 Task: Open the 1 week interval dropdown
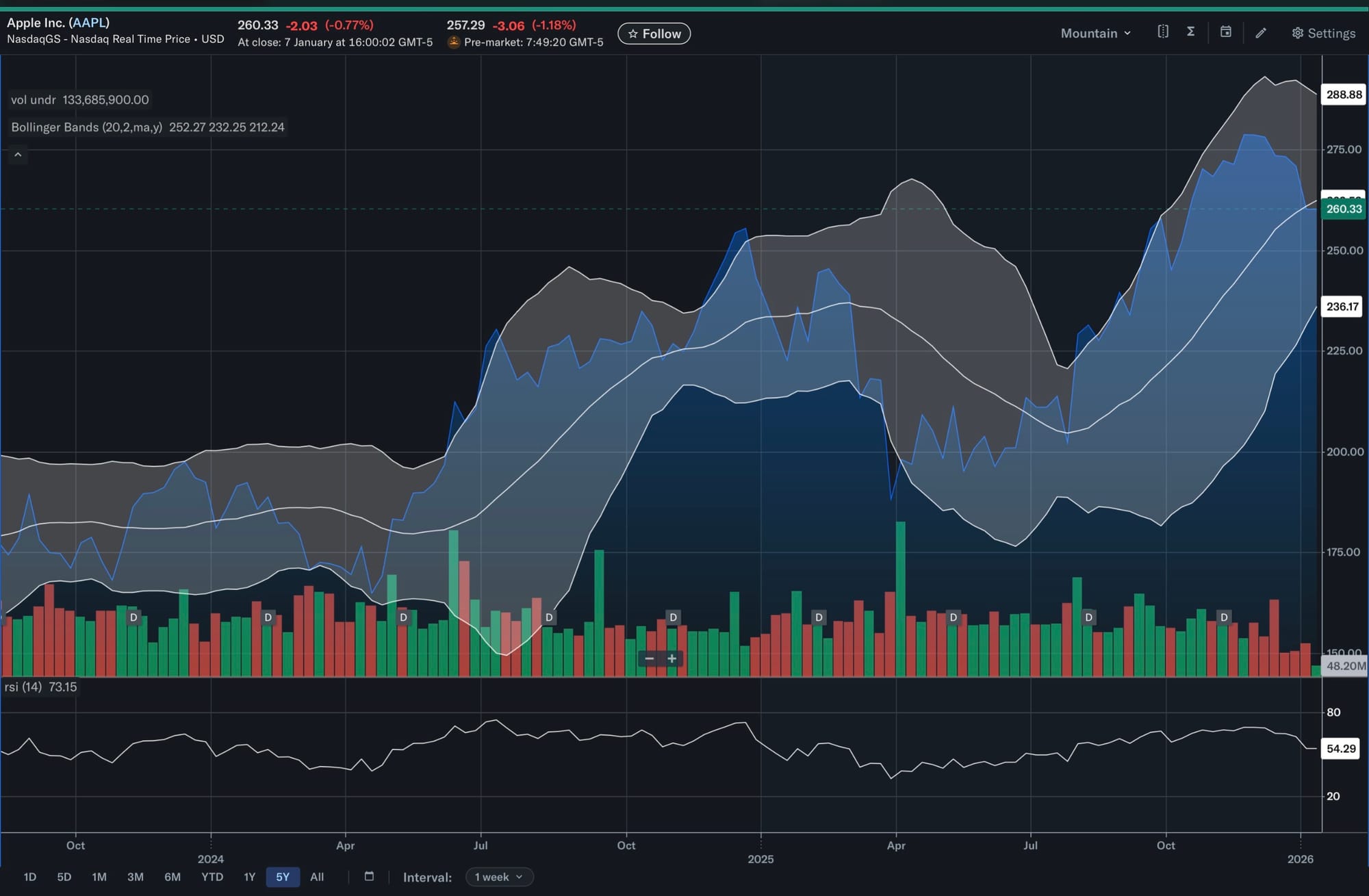click(x=499, y=877)
